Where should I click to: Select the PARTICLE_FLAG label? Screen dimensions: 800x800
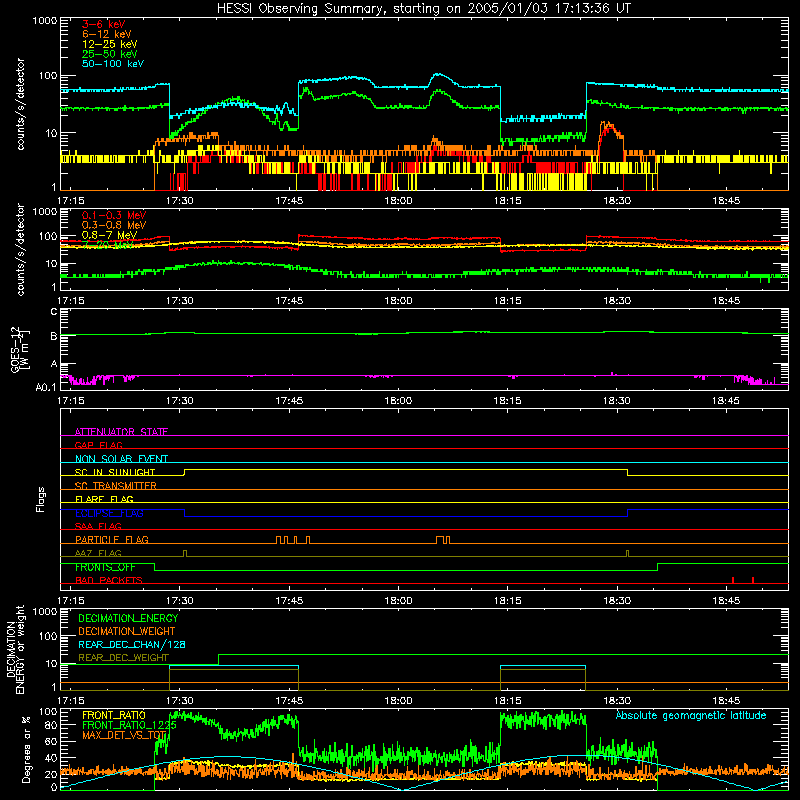112,540
